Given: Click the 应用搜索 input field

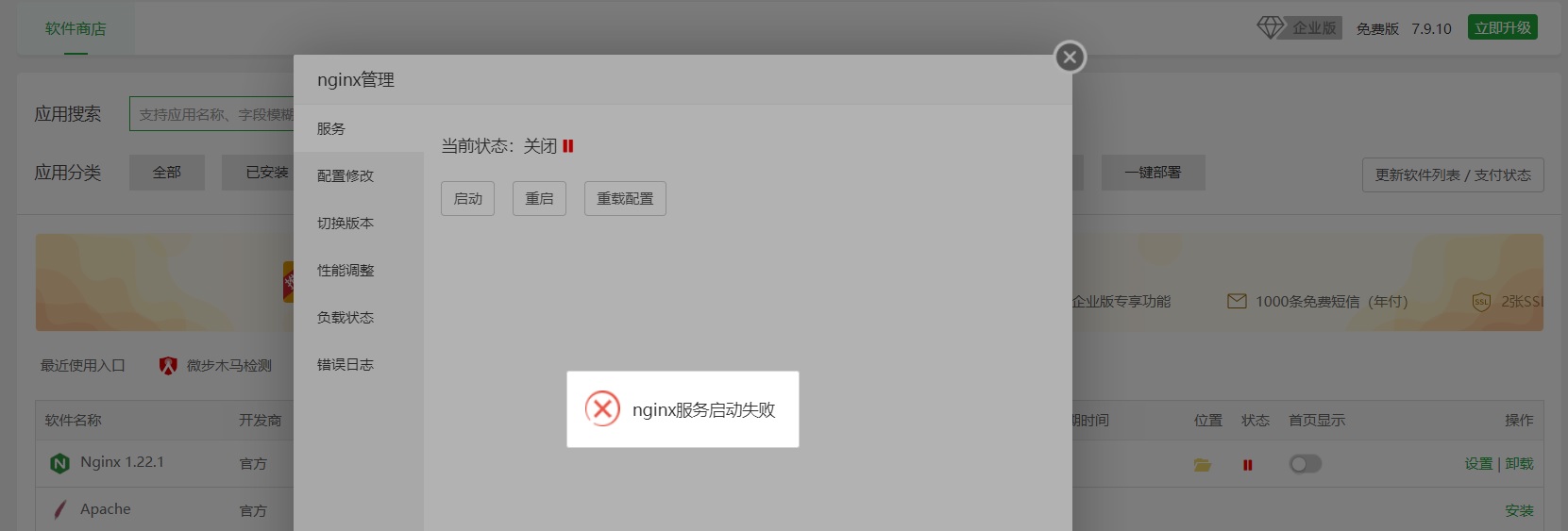Looking at the screenshot, I should coord(211,114).
